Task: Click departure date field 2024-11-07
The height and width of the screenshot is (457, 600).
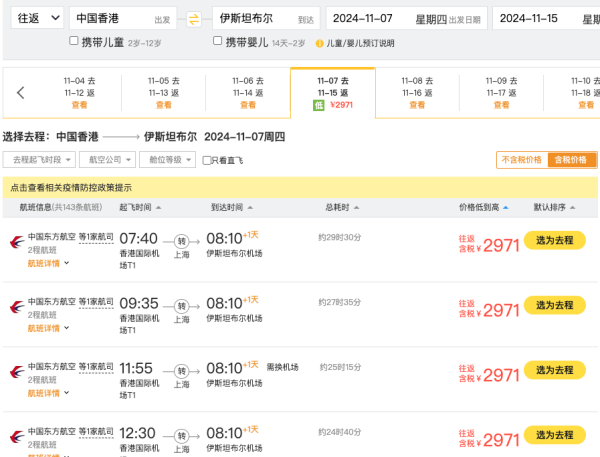Action: pos(406,18)
